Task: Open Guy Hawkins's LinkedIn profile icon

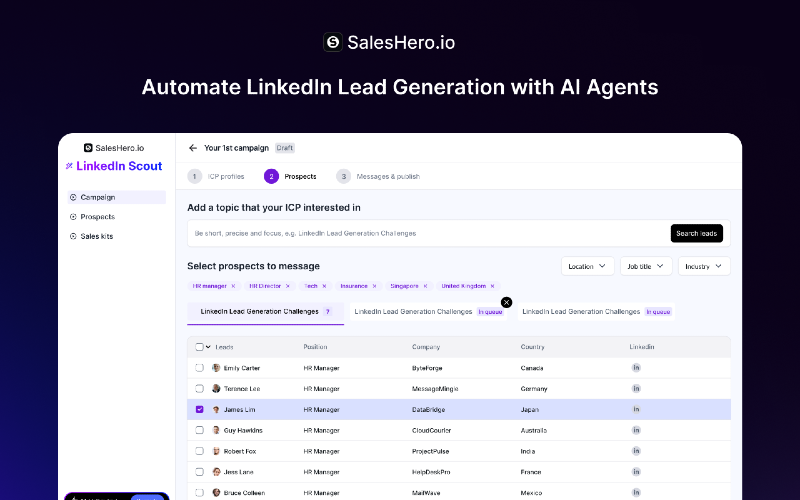Action: tap(636, 430)
